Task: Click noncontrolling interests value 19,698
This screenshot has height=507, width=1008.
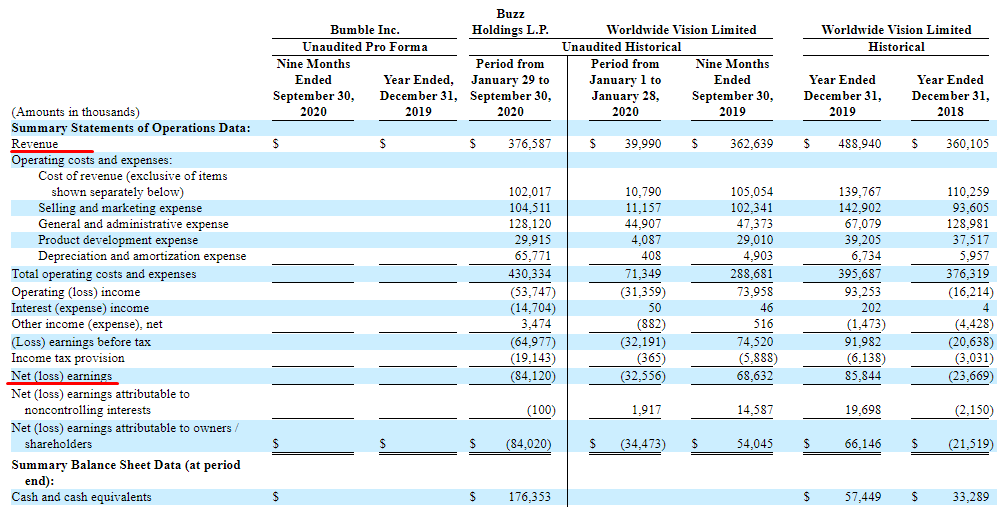Action: click(863, 410)
